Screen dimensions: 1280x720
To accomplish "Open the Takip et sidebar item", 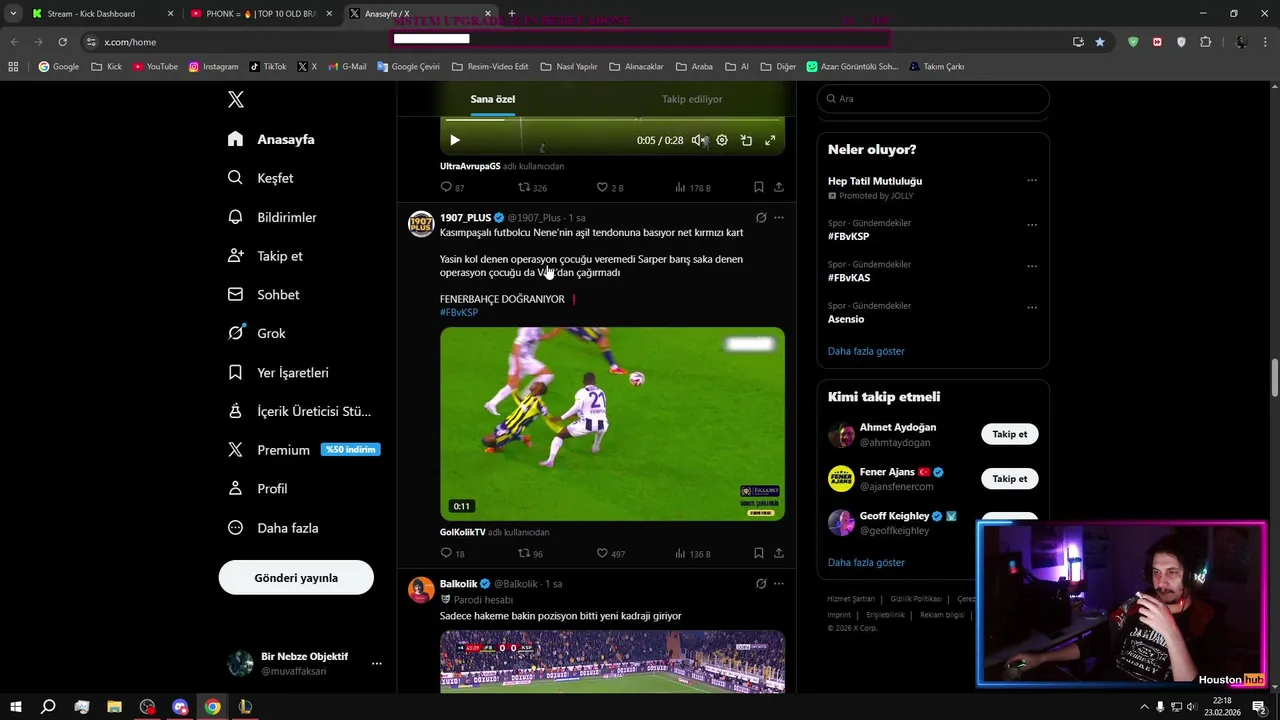I will (265, 256).
